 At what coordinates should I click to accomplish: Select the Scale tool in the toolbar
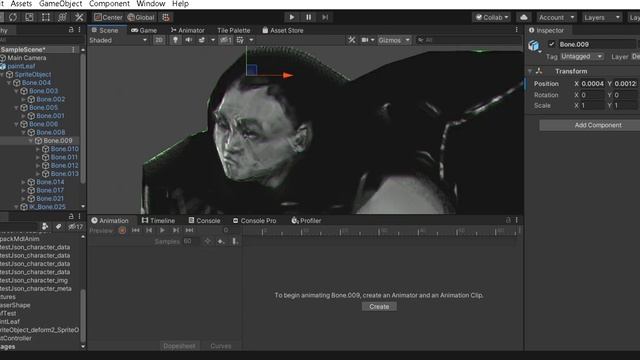tap(29, 17)
